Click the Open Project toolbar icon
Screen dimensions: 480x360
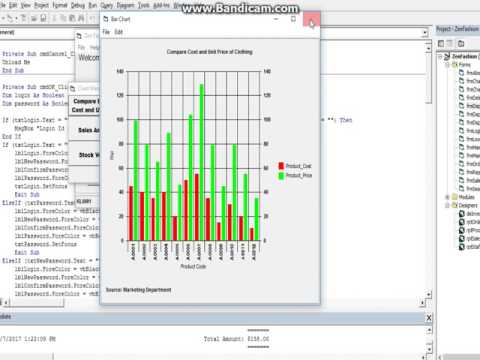point(34,18)
